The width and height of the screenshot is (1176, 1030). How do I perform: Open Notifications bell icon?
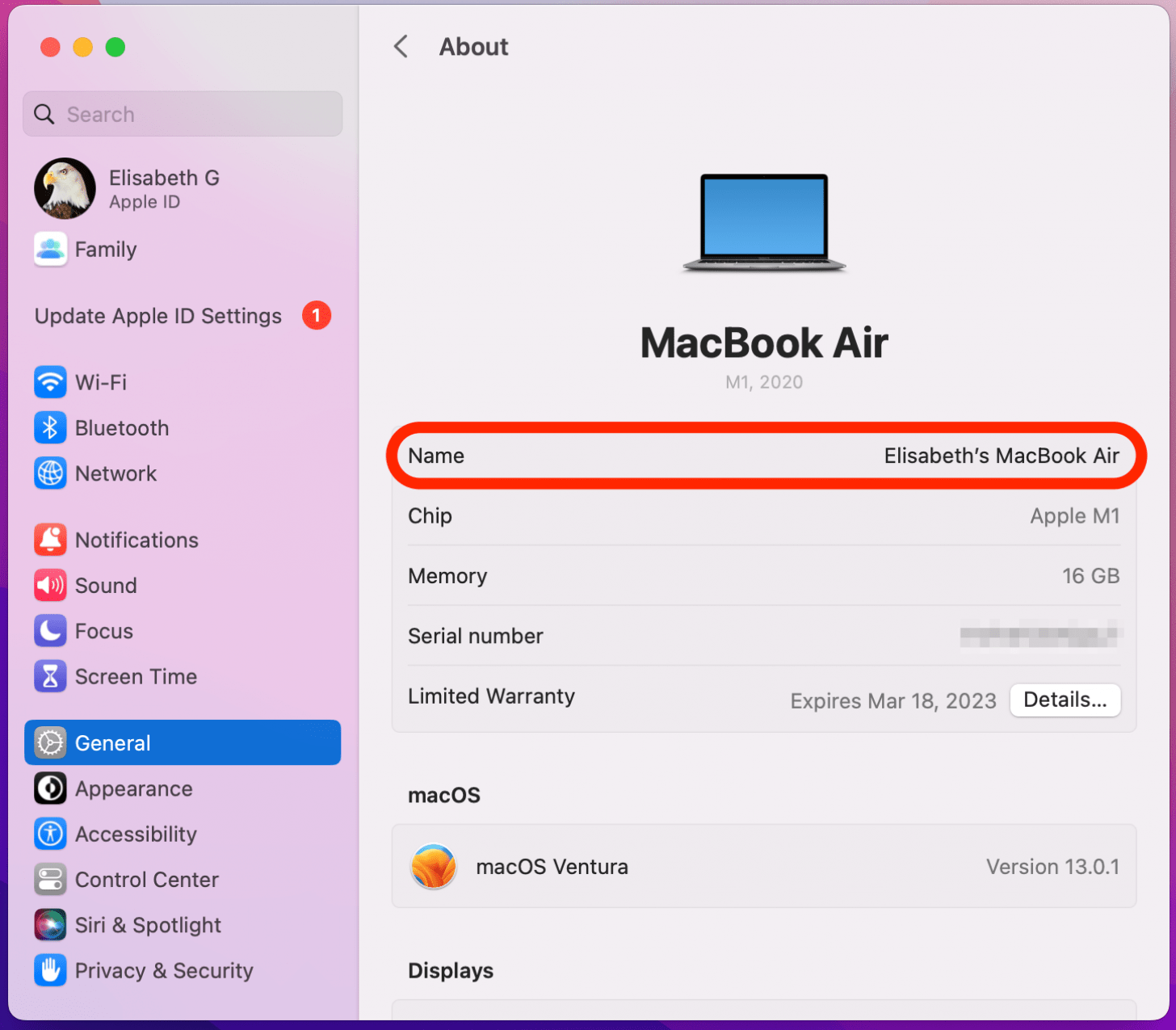(x=50, y=540)
